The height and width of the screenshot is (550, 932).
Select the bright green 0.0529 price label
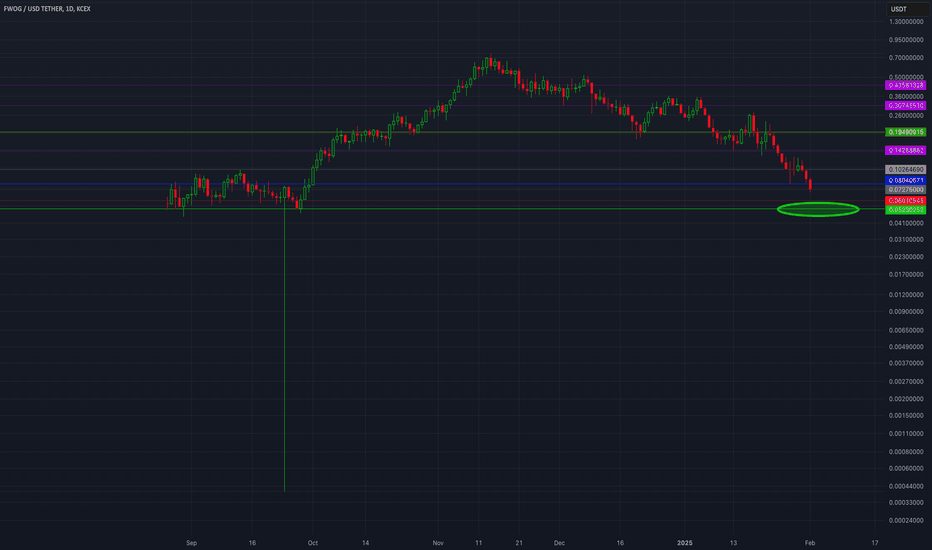tap(905, 210)
